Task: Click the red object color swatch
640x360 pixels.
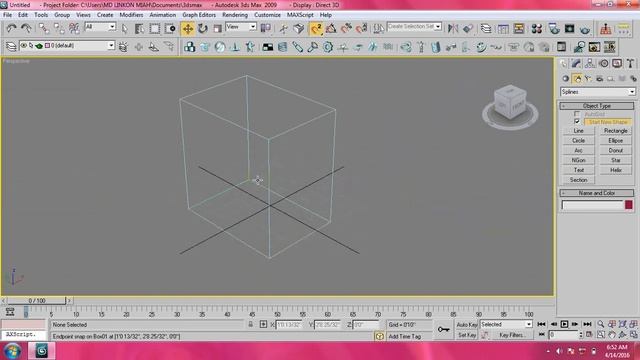Action: coord(629,204)
